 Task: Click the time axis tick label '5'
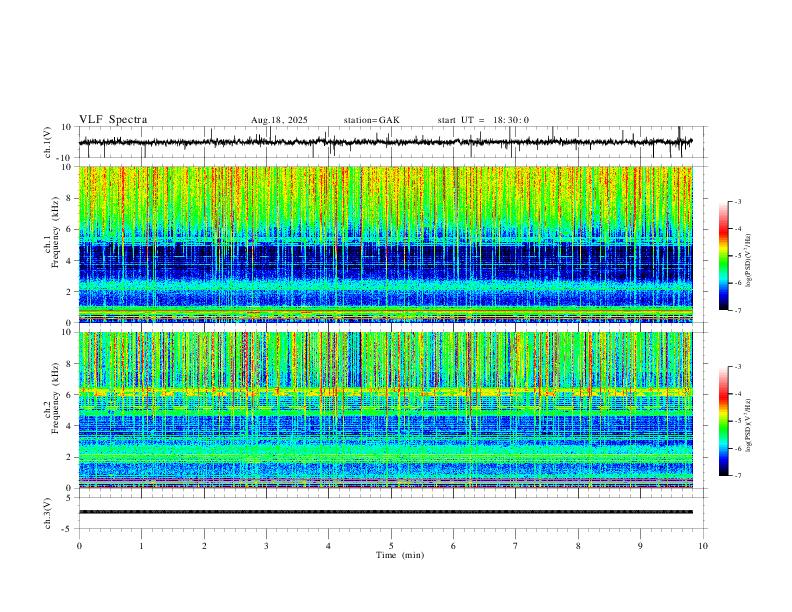coord(391,546)
